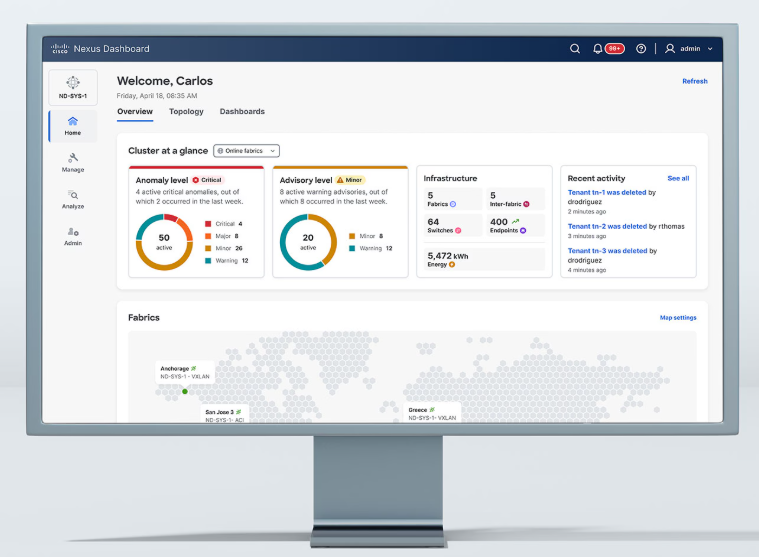Click the Switches count tile
Screen dimensions: 759x557
point(452,225)
